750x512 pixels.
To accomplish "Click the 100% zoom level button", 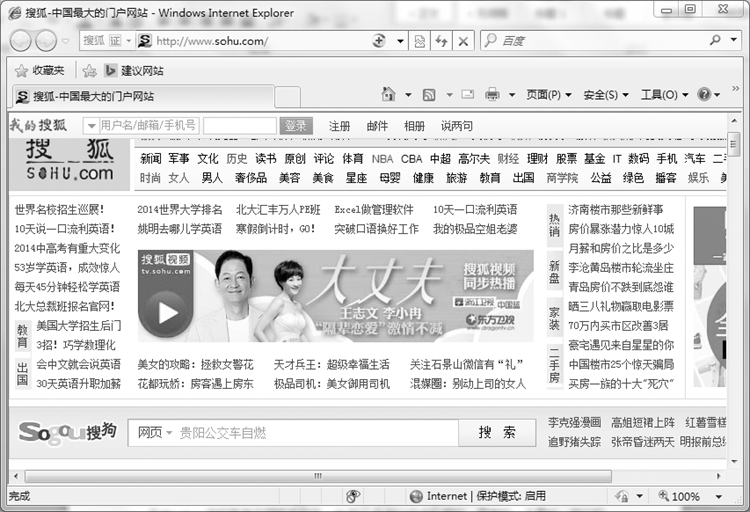I will pos(679,496).
